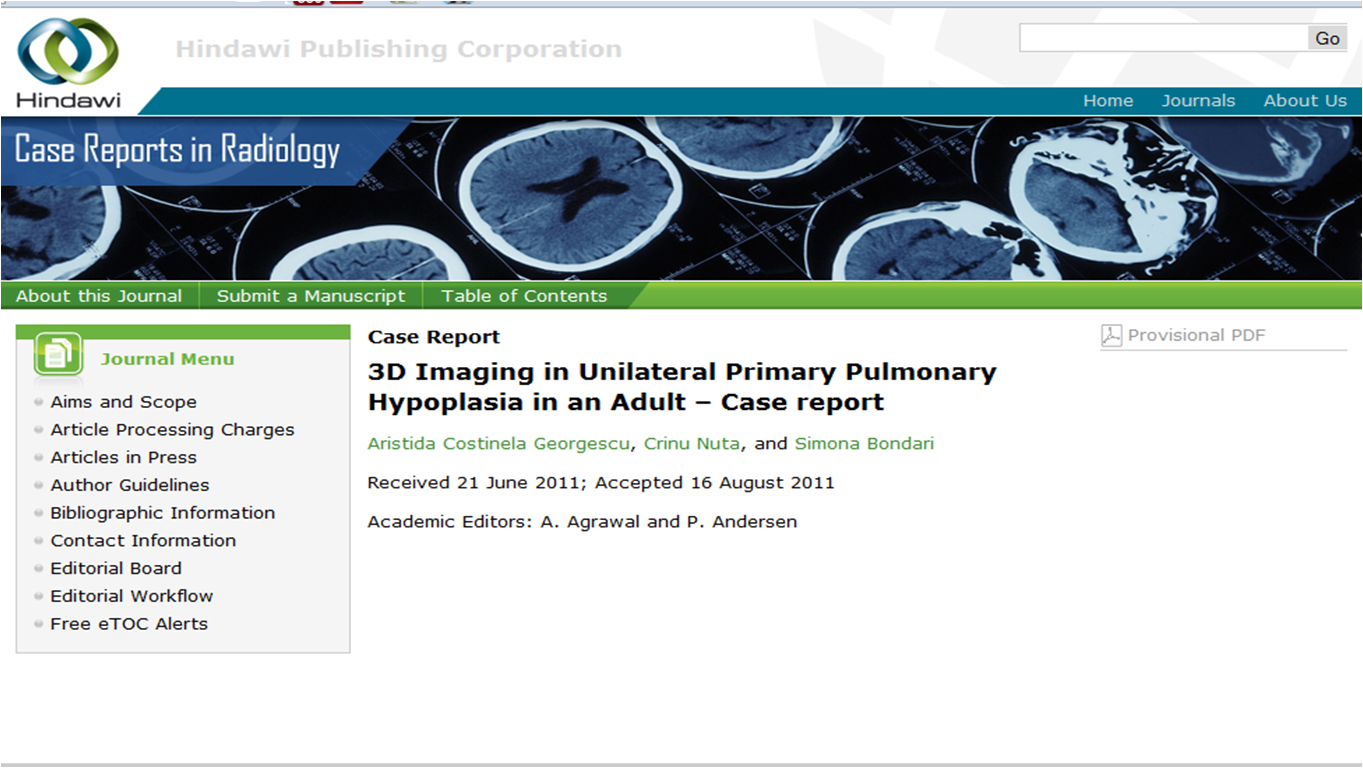View Article Processing Charges page
This screenshot has width=1363, height=768.
[172, 430]
